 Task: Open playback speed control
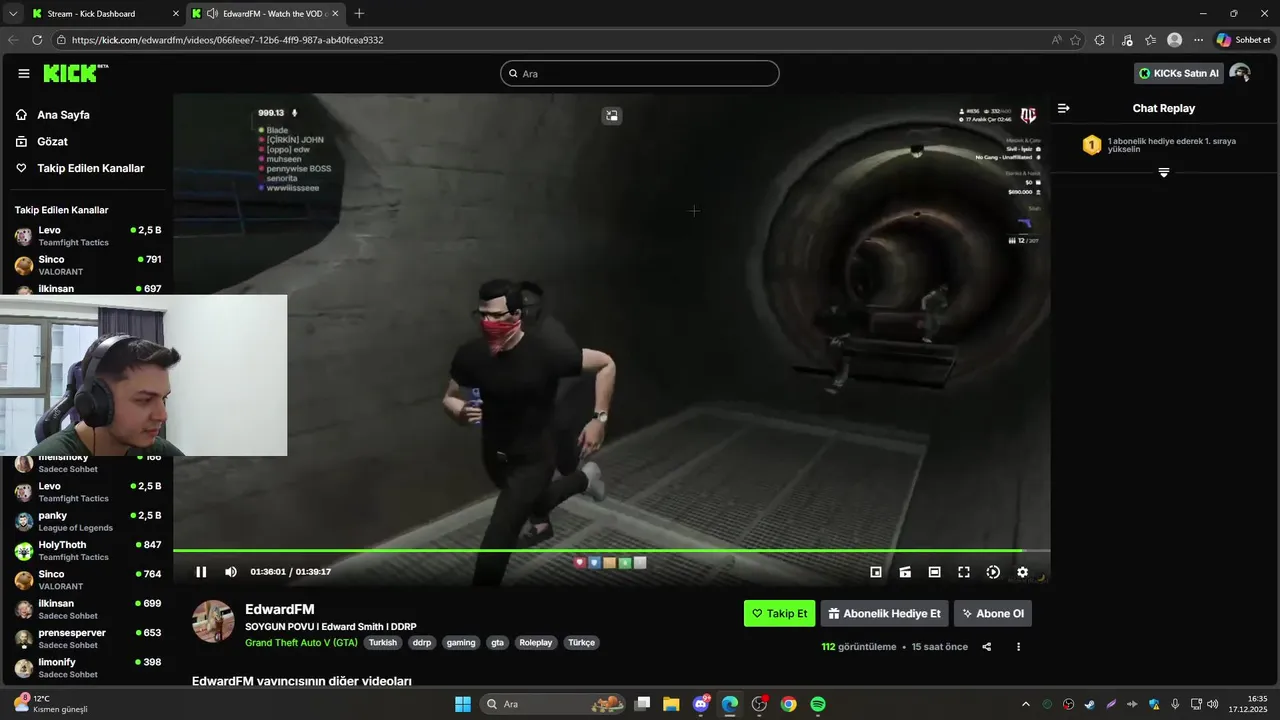coord(993,572)
